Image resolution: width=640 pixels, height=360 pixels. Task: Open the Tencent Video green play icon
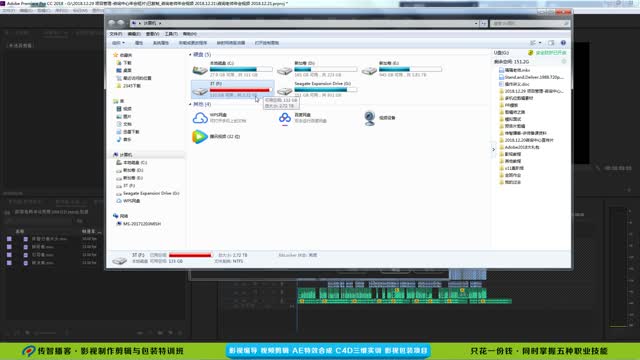click(x=200, y=136)
